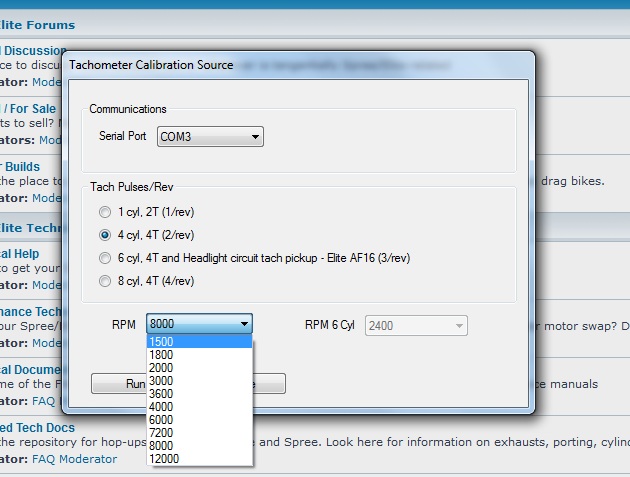
Task: Select the 1 cyl, 2T radio option
Action: tap(105, 212)
